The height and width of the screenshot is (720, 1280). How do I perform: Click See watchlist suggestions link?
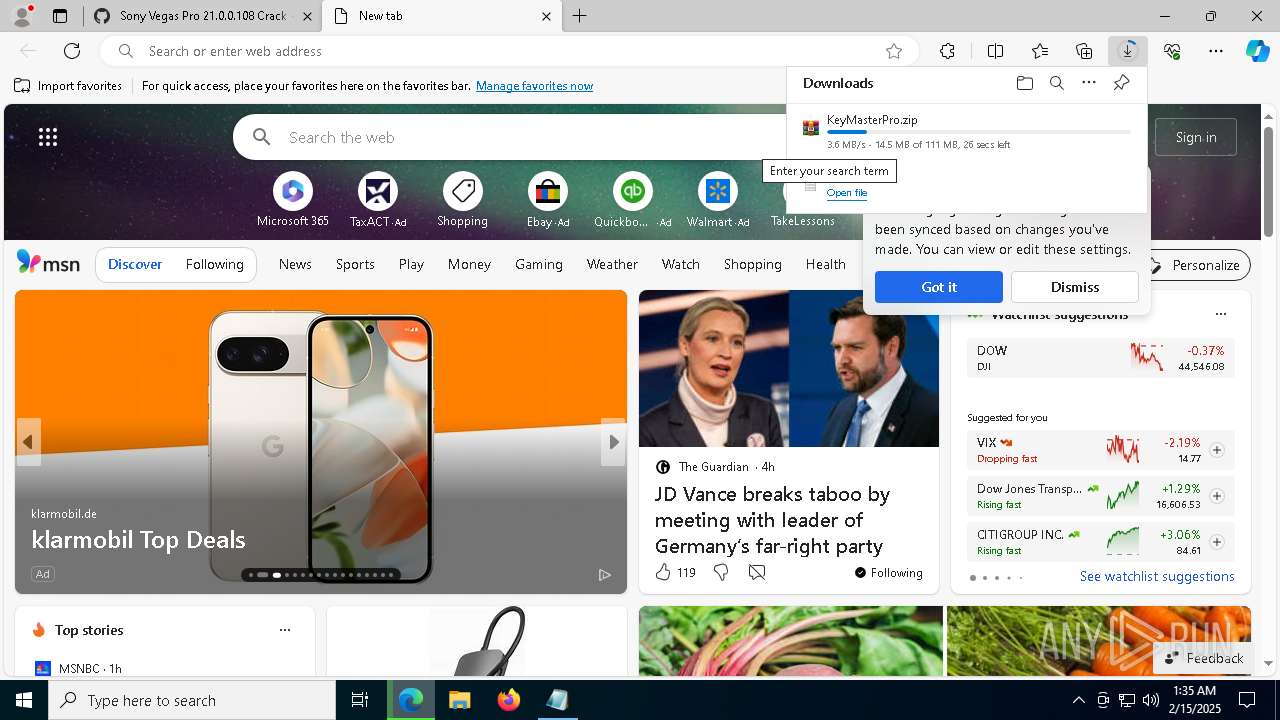click(1157, 576)
